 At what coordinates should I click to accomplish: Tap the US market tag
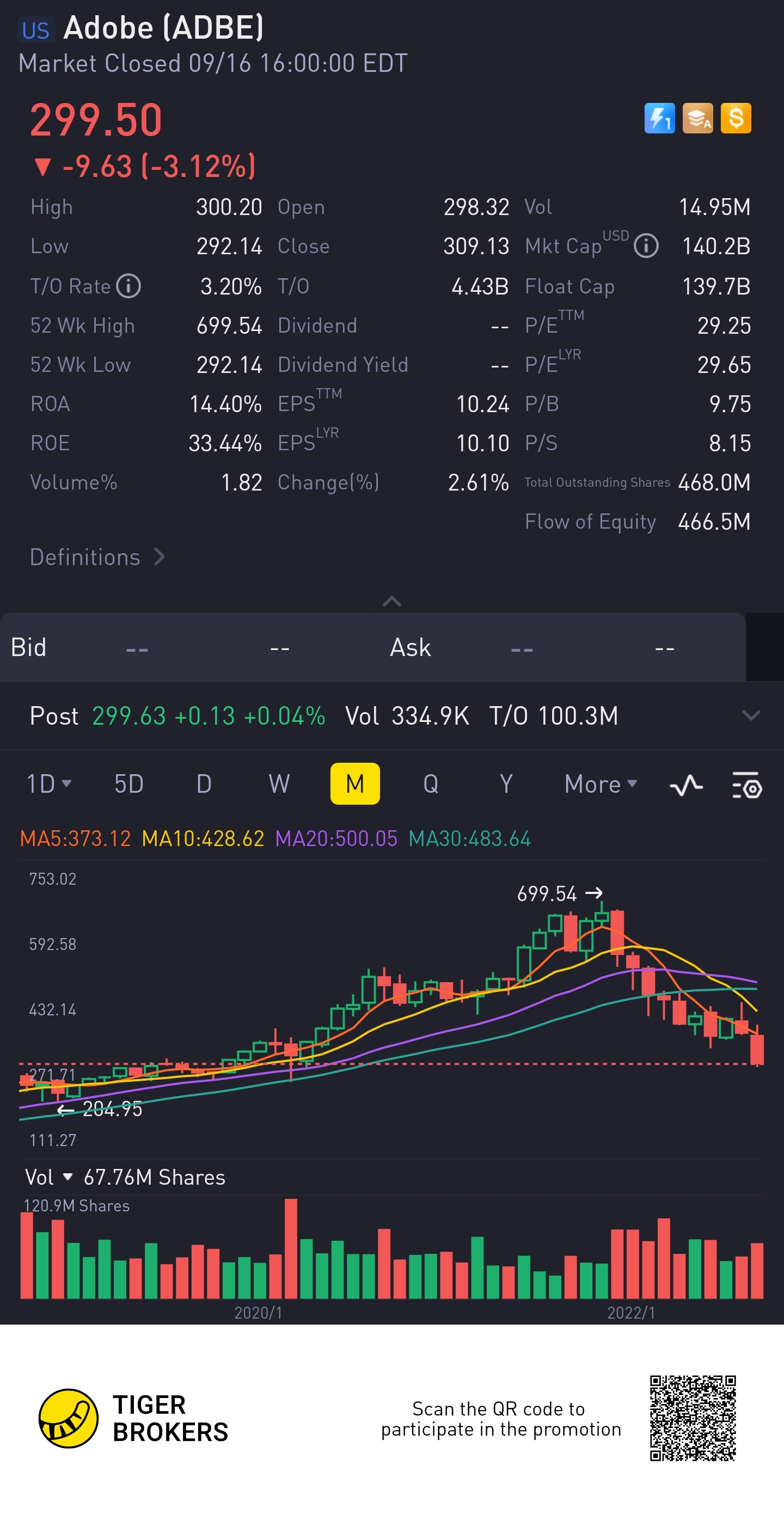[36, 30]
